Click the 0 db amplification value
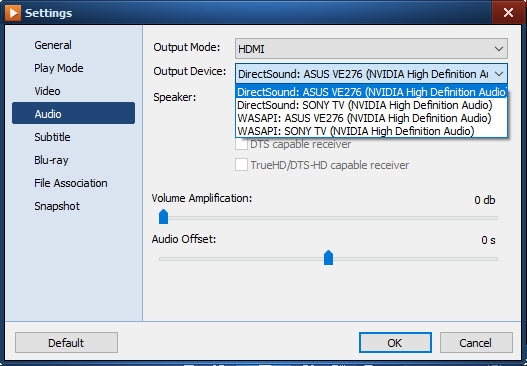The height and width of the screenshot is (366, 527). coord(485,200)
